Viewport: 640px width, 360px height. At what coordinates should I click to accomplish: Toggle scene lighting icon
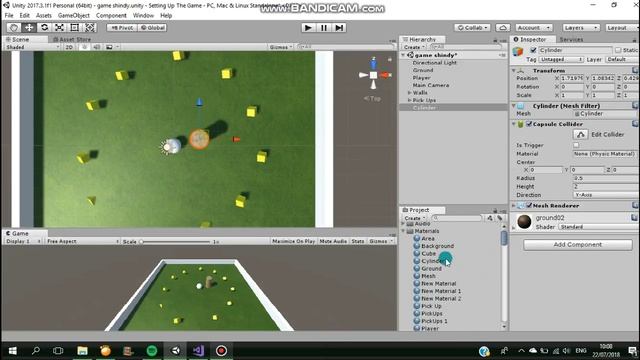[84, 47]
